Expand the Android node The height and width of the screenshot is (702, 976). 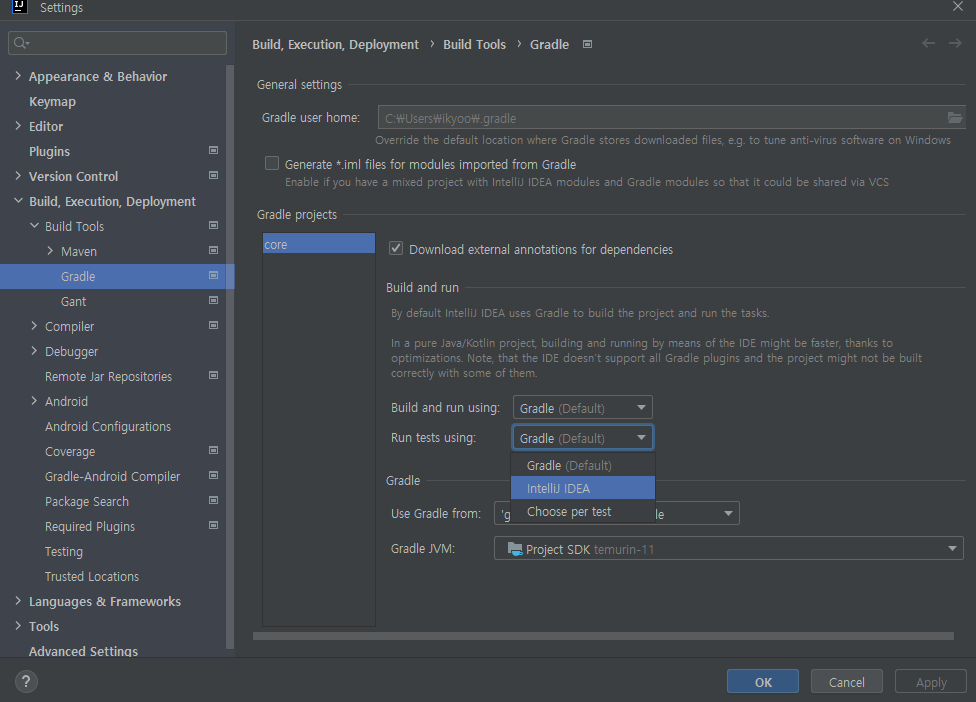[x=34, y=401]
